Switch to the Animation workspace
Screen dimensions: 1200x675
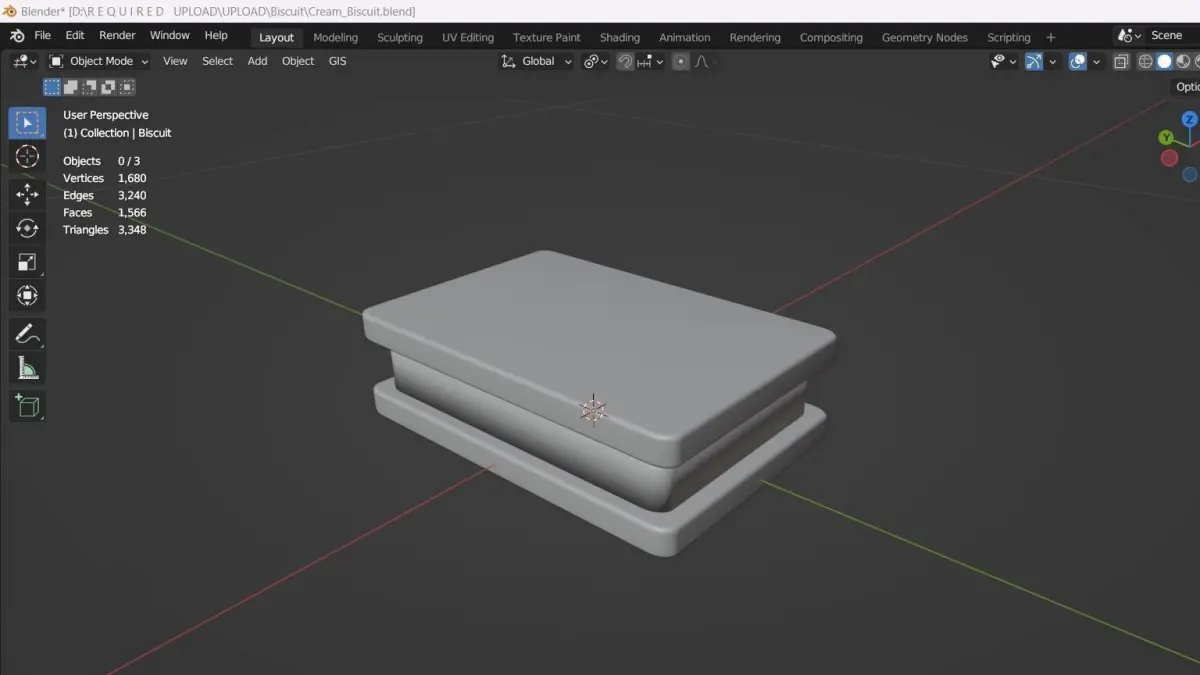click(685, 37)
